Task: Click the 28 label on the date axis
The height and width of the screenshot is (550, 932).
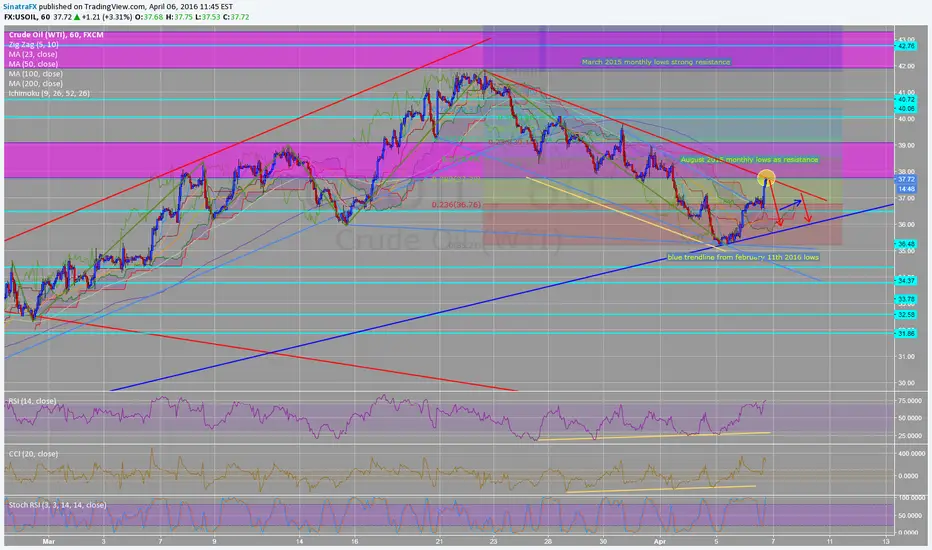Action: 548,542
